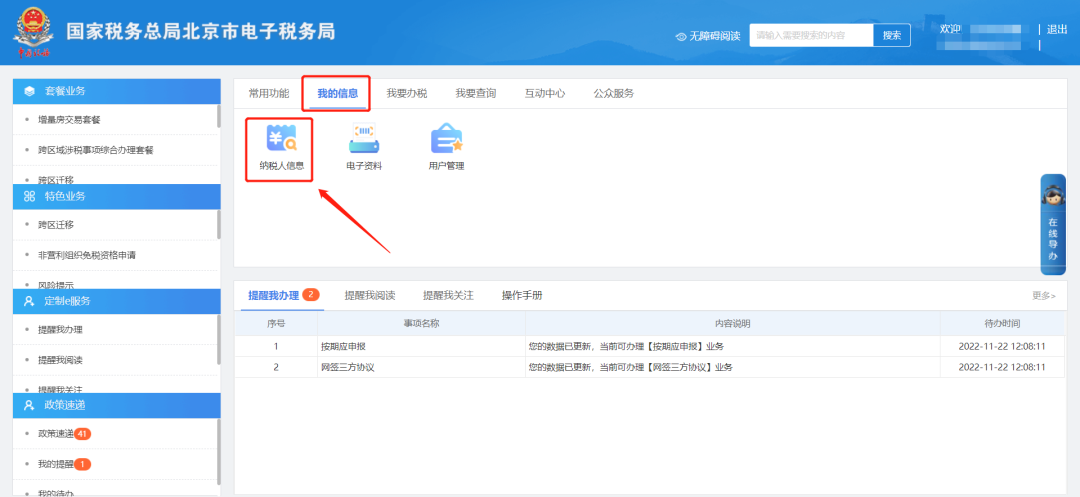Click the site title 国家税务总局北京市电子税务局
The height and width of the screenshot is (497, 1080).
(x=201, y=32)
